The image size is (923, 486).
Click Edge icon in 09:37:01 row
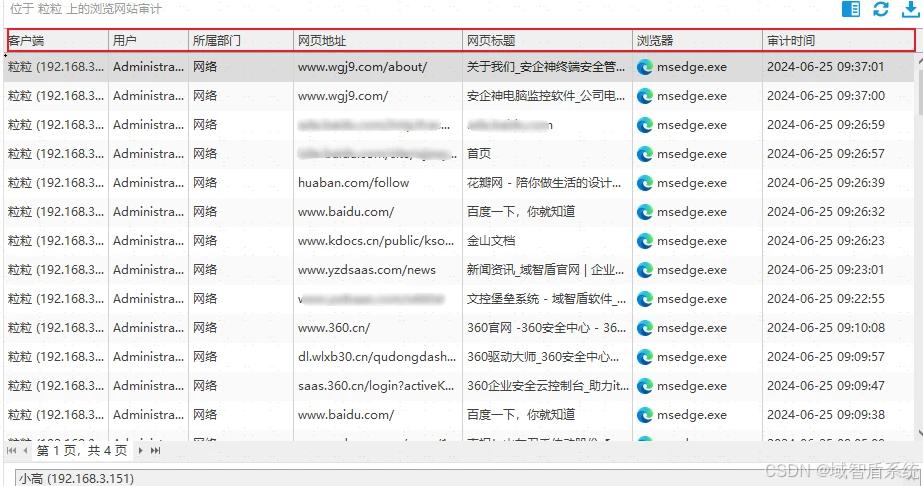[645, 67]
